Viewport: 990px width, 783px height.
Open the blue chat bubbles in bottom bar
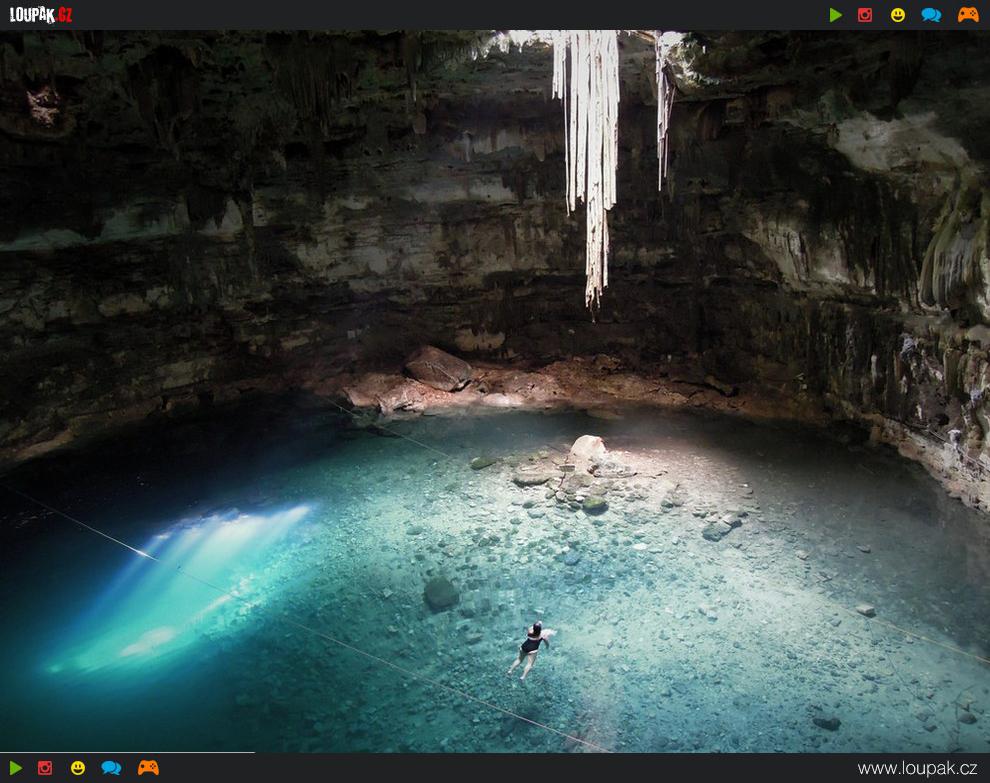pos(111,768)
